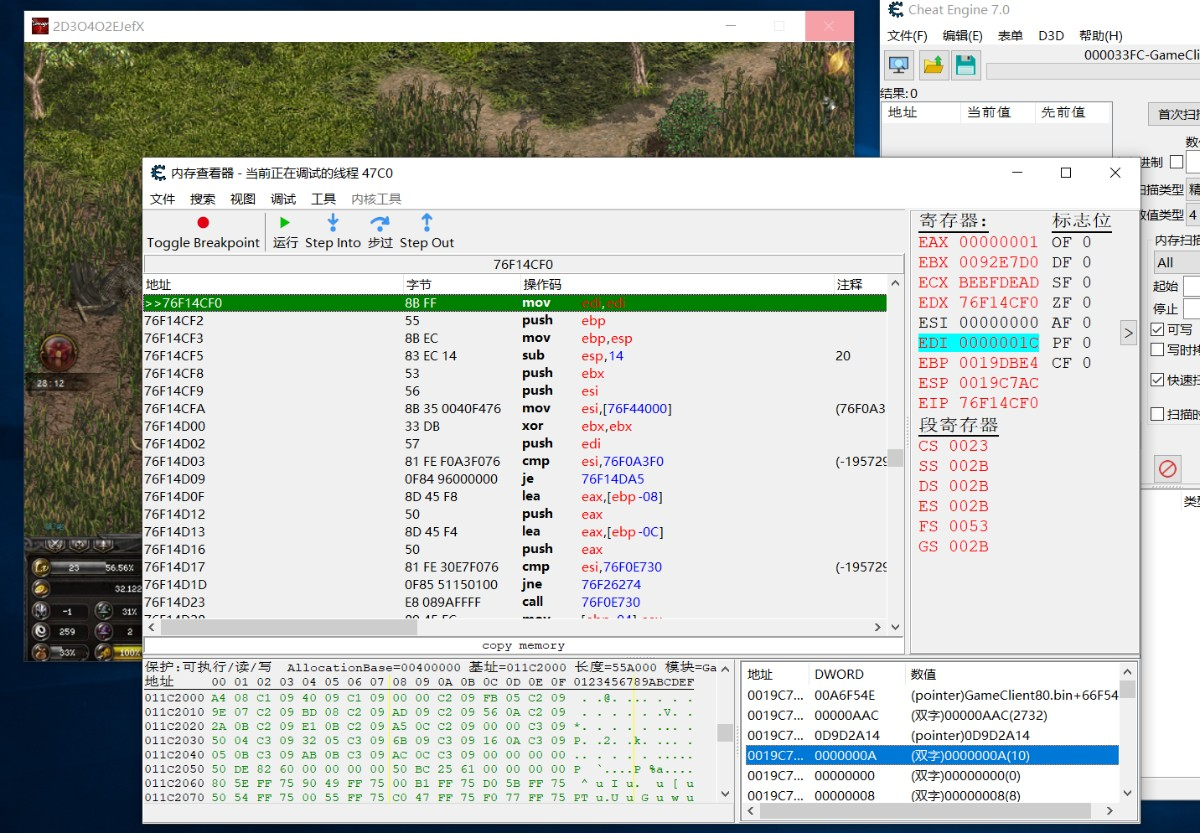The image size is (1200, 833).
Task: Click the open file folder icon
Action: pos(933,65)
